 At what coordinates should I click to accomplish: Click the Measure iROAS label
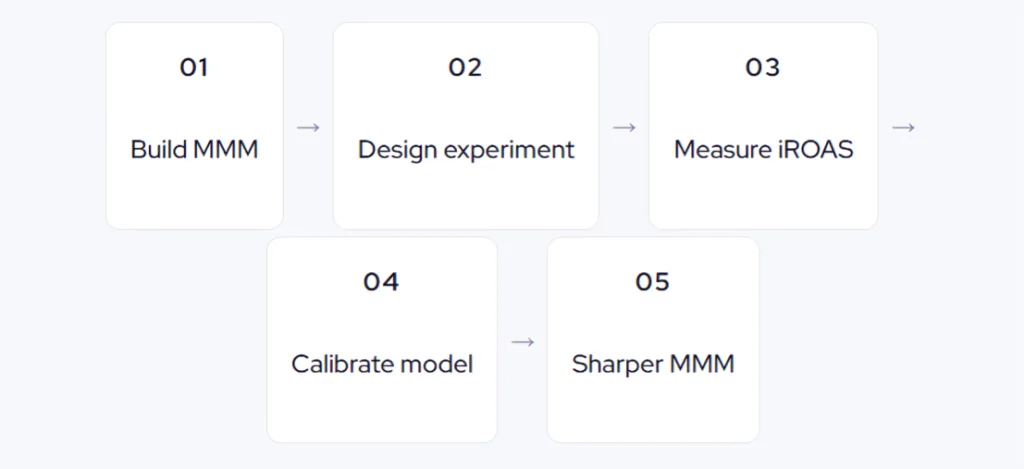pos(763,150)
